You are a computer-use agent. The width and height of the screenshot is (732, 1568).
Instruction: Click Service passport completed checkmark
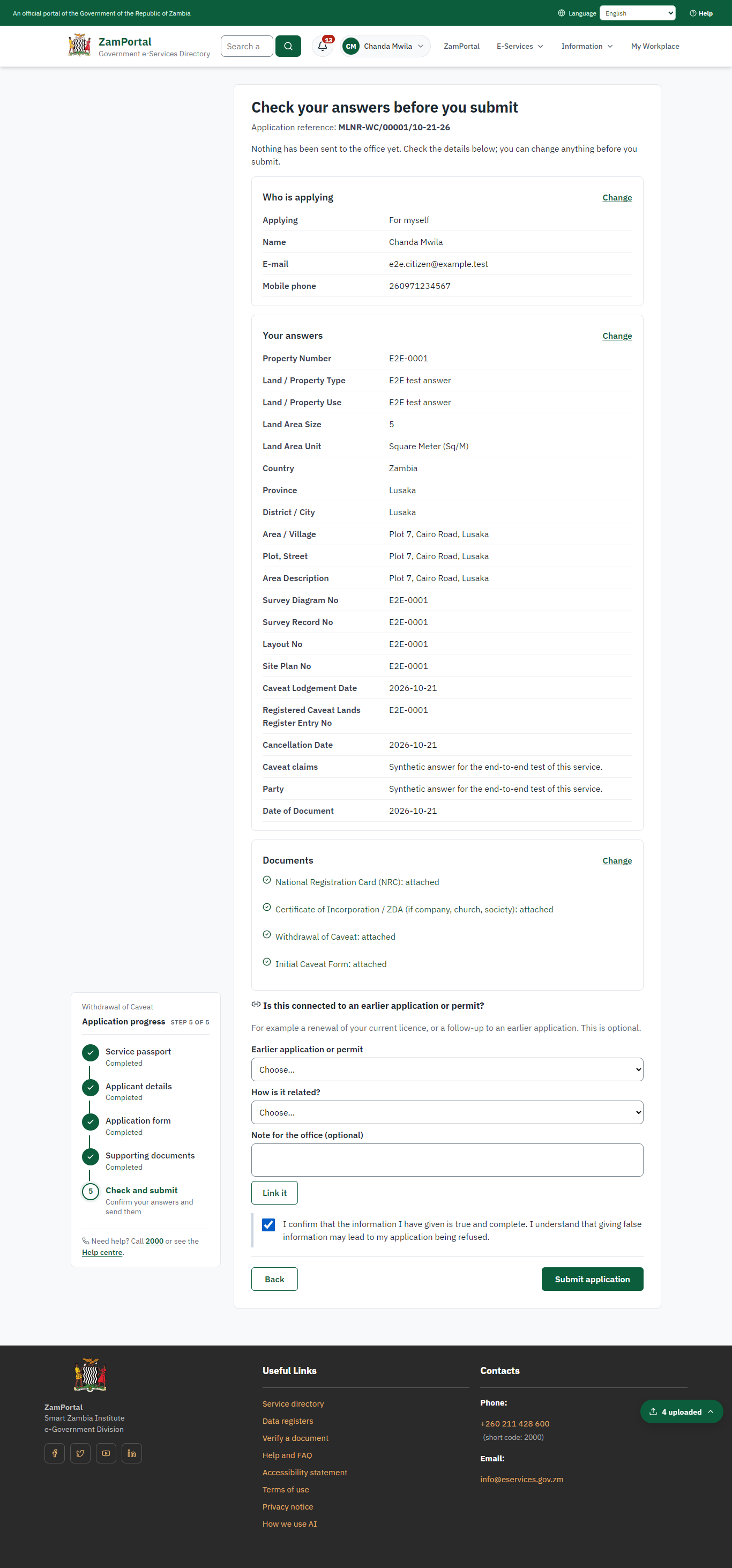click(90, 1052)
